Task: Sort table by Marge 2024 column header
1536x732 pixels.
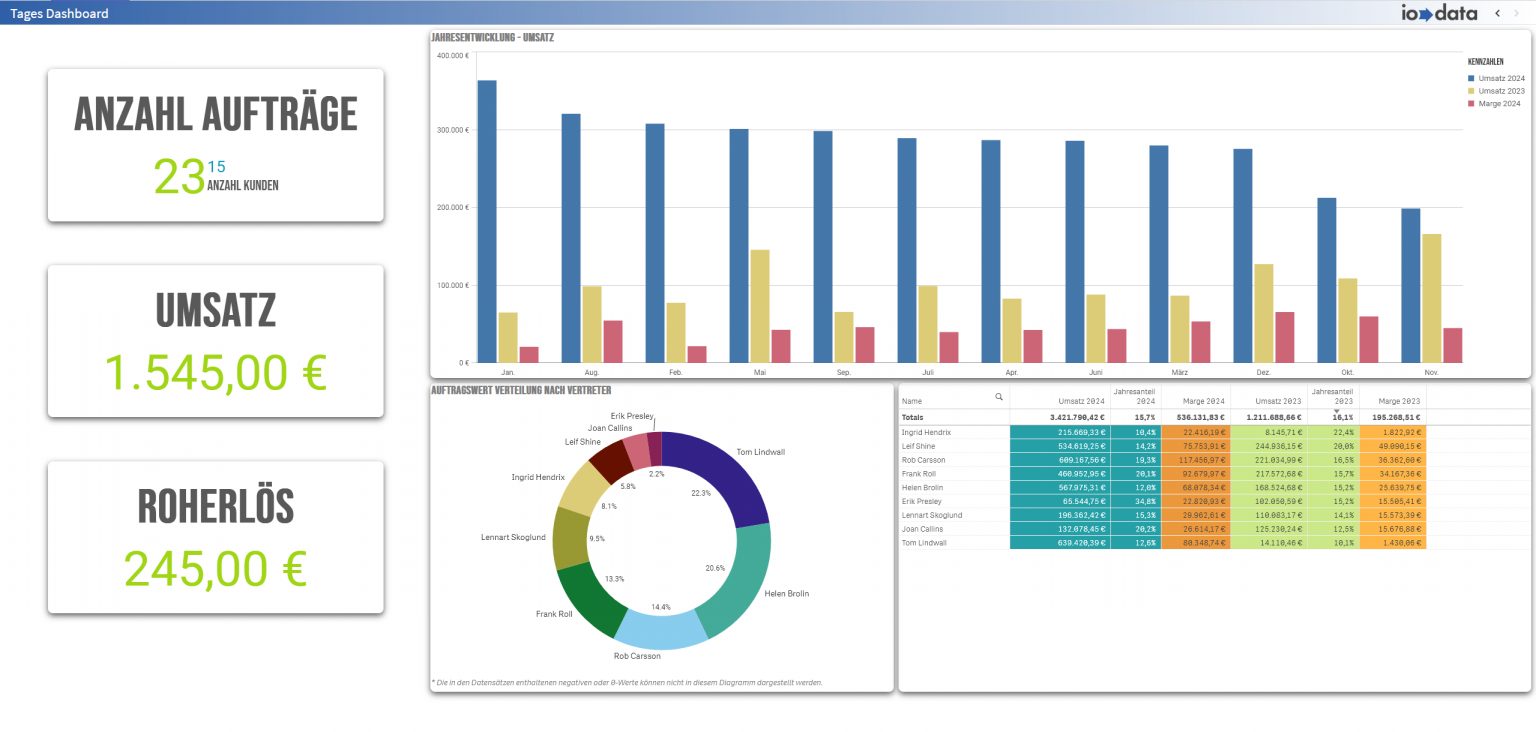Action: tap(1204, 400)
